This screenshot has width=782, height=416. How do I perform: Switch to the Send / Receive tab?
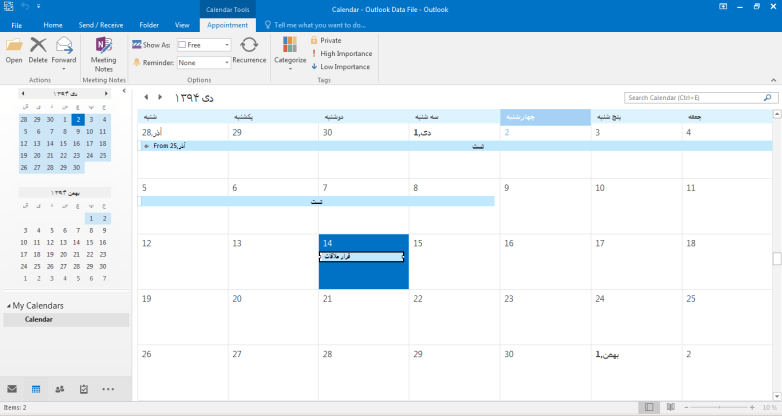coord(100,24)
